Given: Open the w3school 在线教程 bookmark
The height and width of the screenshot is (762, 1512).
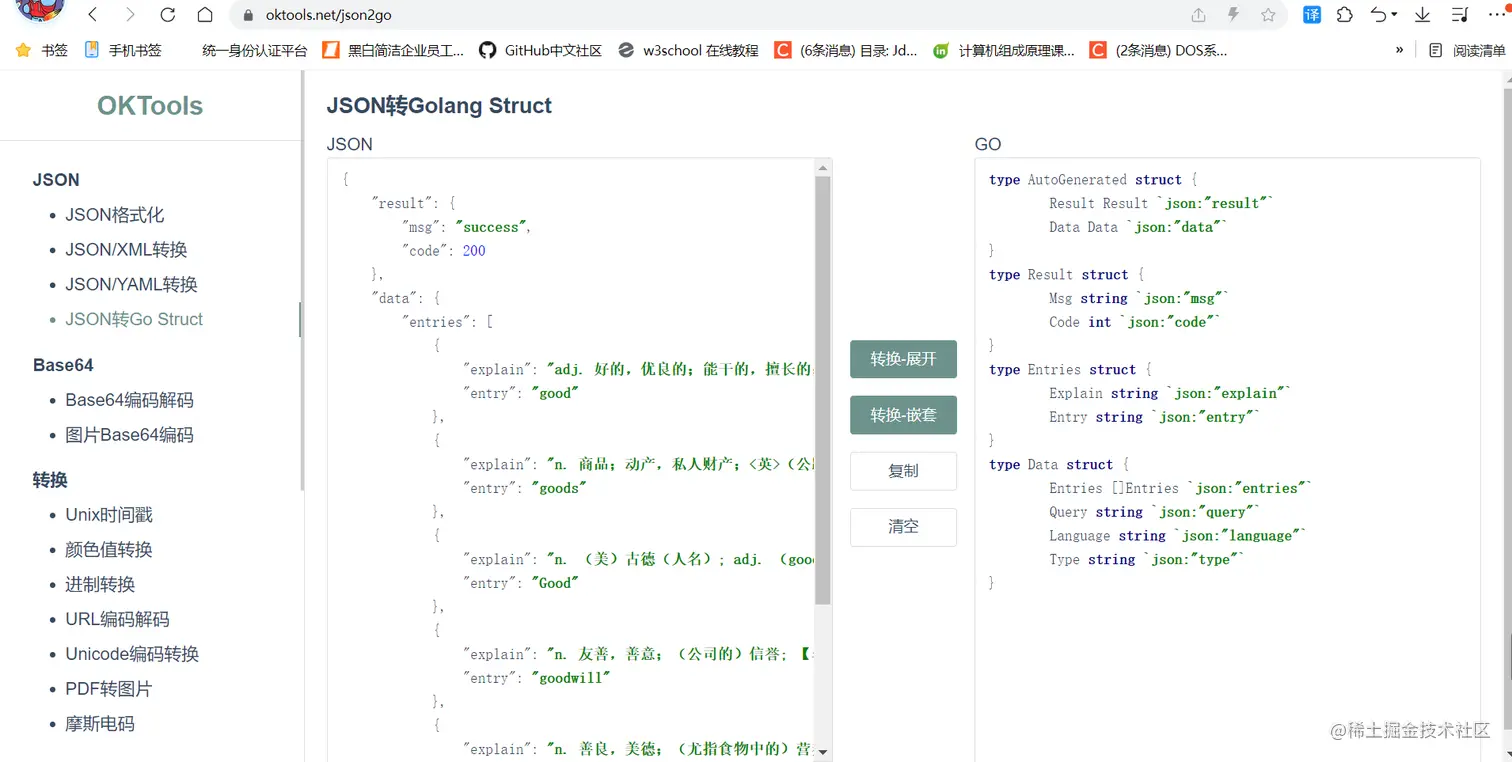Looking at the screenshot, I should point(688,50).
